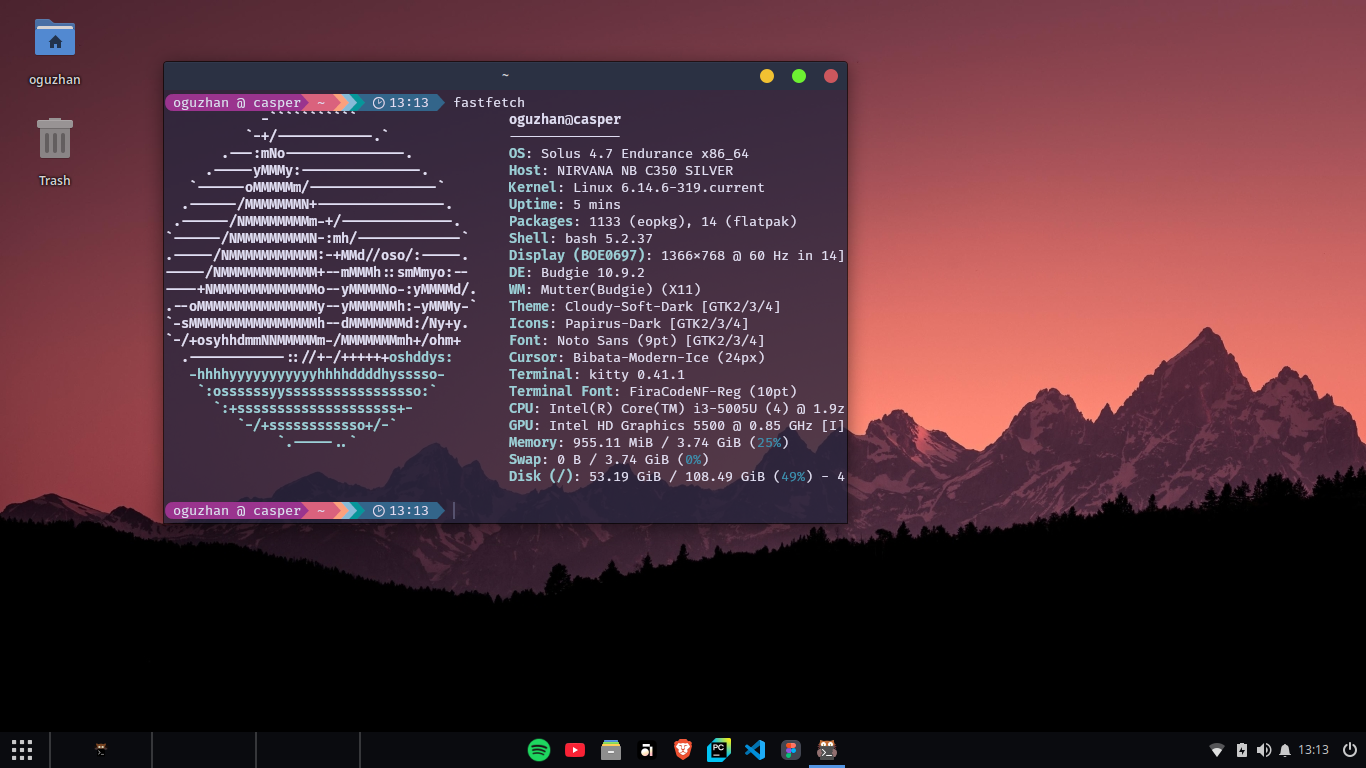Click the WM: Mutter(Budgie) (X11) line
The height and width of the screenshot is (768, 1366).
(x=604, y=290)
